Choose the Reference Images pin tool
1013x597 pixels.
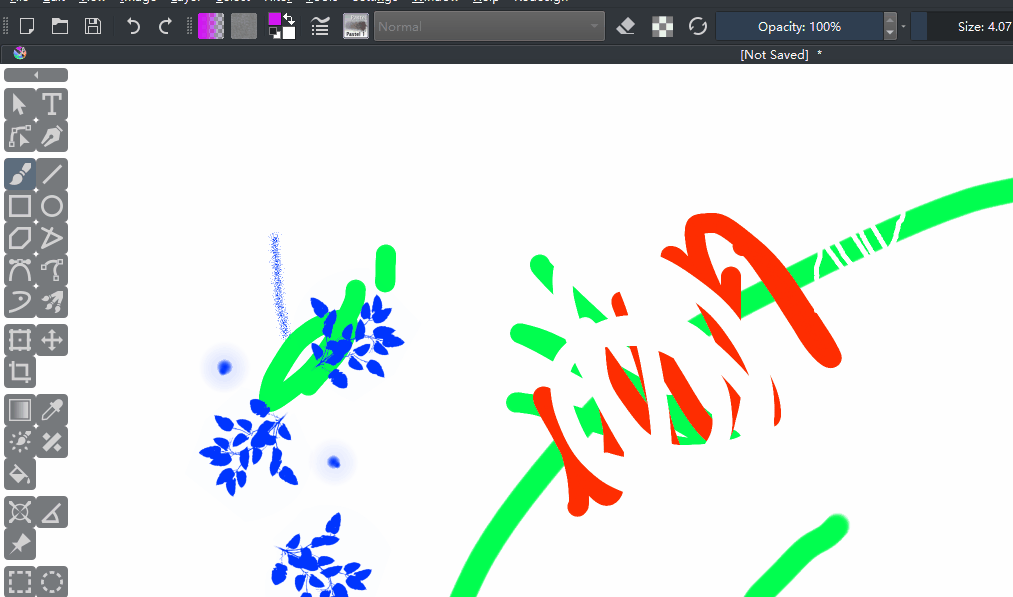pos(19,544)
